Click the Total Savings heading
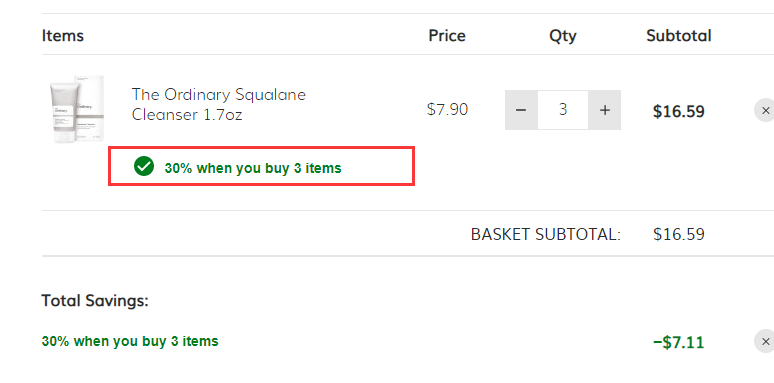 [95, 301]
